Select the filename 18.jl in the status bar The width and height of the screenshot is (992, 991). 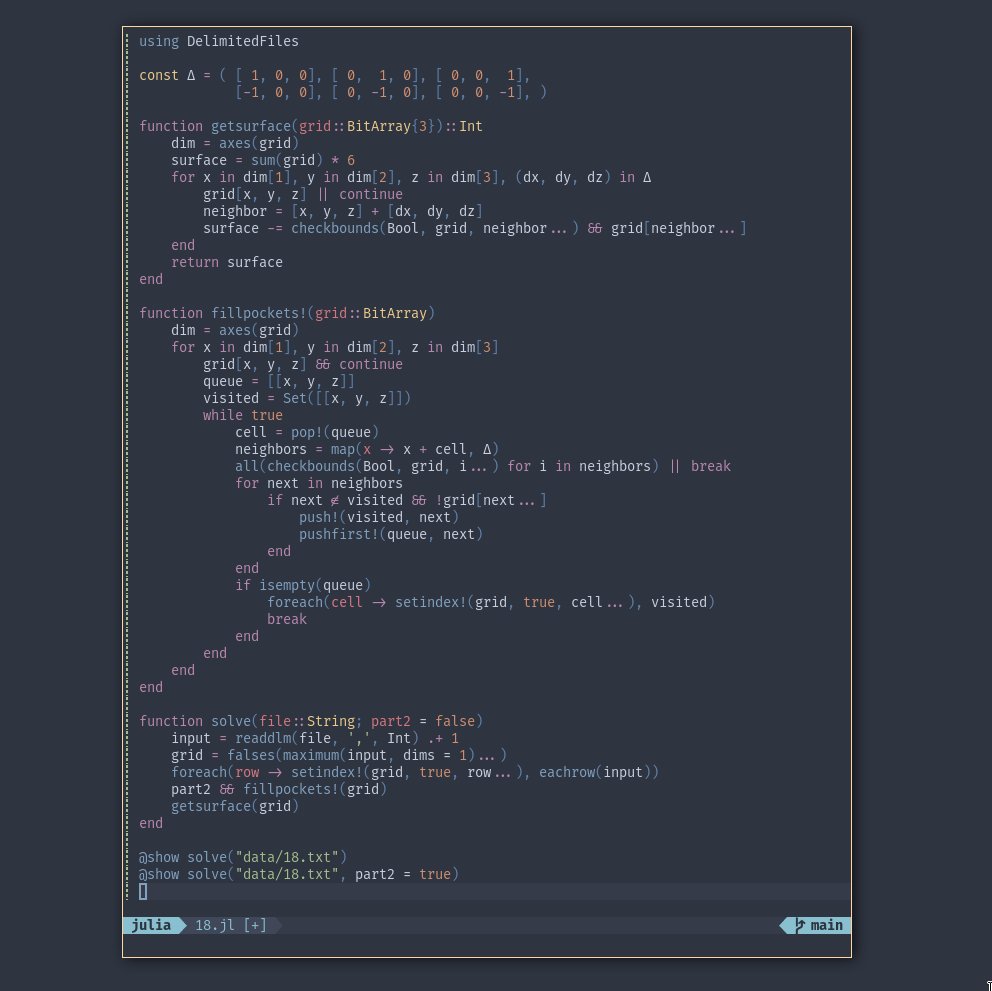(x=213, y=925)
